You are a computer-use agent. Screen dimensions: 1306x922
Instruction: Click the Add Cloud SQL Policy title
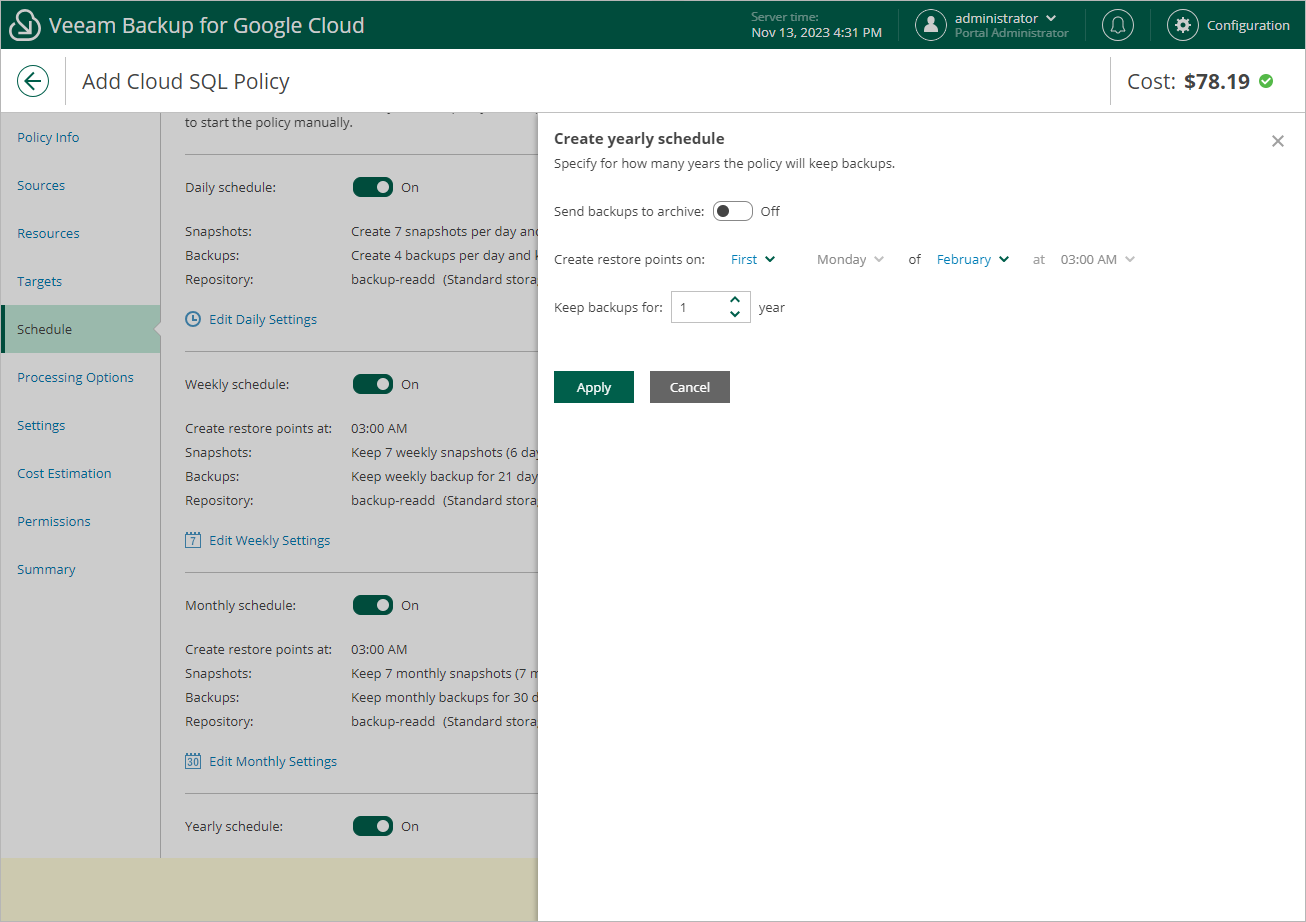pos(186,81)
